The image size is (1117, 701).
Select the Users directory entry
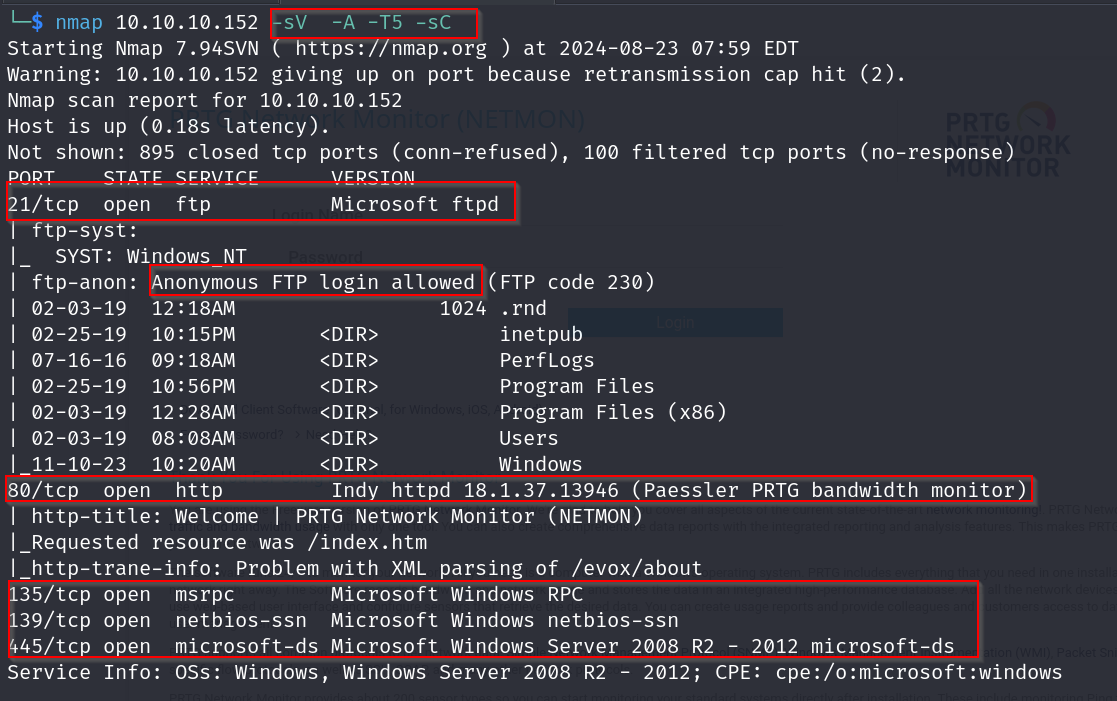click(529, 438)
